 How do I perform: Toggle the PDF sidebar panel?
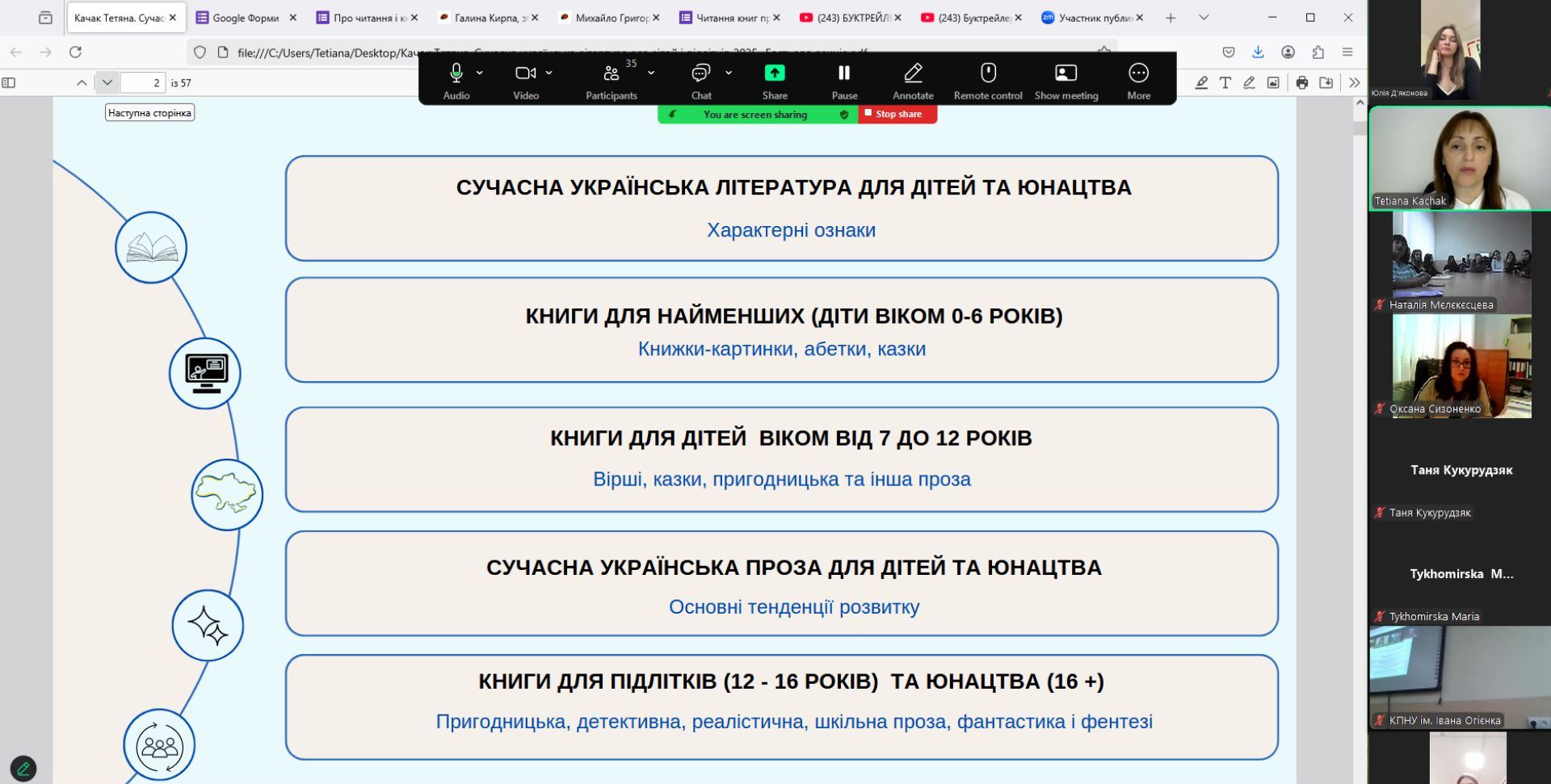tap(10, 82)
